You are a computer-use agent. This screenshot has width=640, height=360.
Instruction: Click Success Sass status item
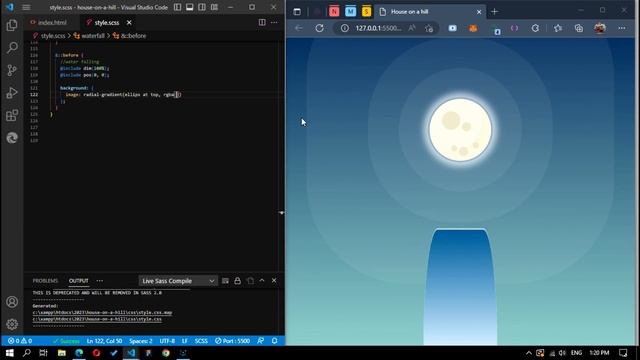pyautogui.click(x=66, y=341)
